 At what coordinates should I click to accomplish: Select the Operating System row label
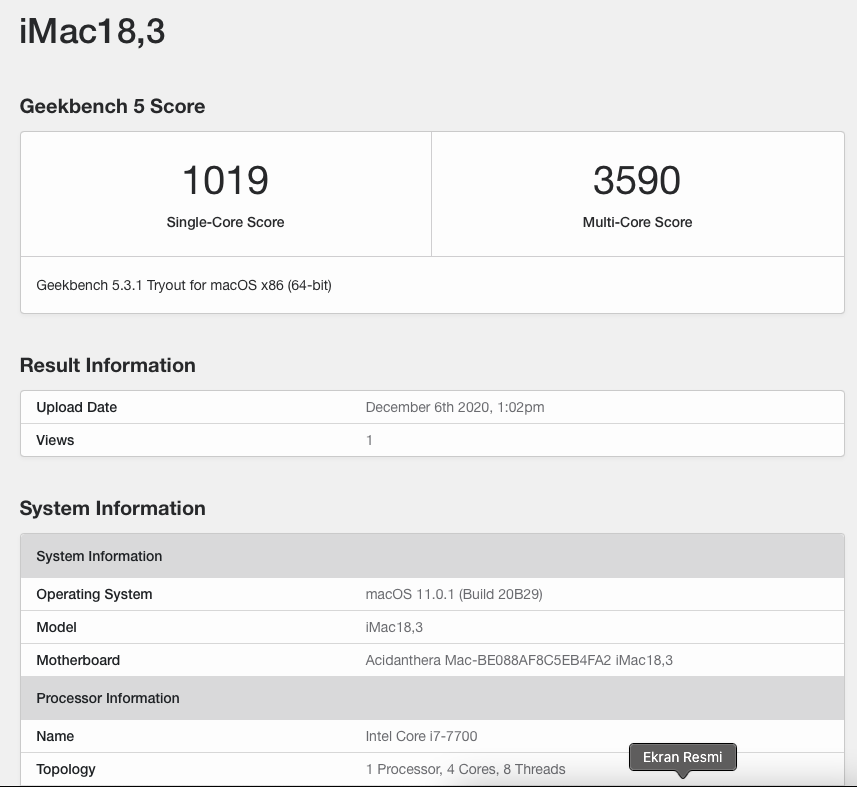(x=94, y=594)
